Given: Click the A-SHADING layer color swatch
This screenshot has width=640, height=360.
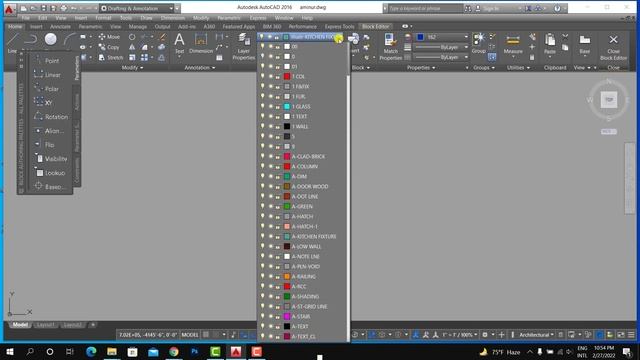Looking at the screenshot, I should tap(287, 296).
